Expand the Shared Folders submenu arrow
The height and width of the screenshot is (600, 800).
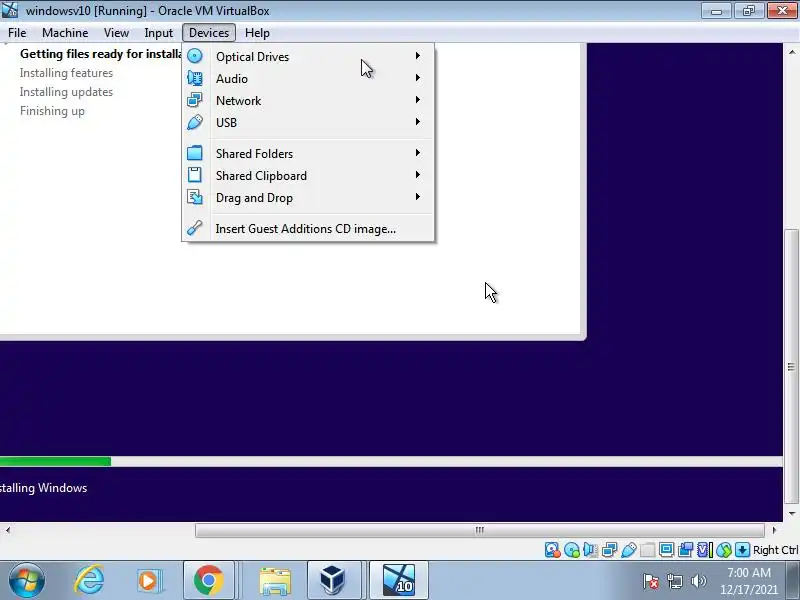[x=417, y=153]
